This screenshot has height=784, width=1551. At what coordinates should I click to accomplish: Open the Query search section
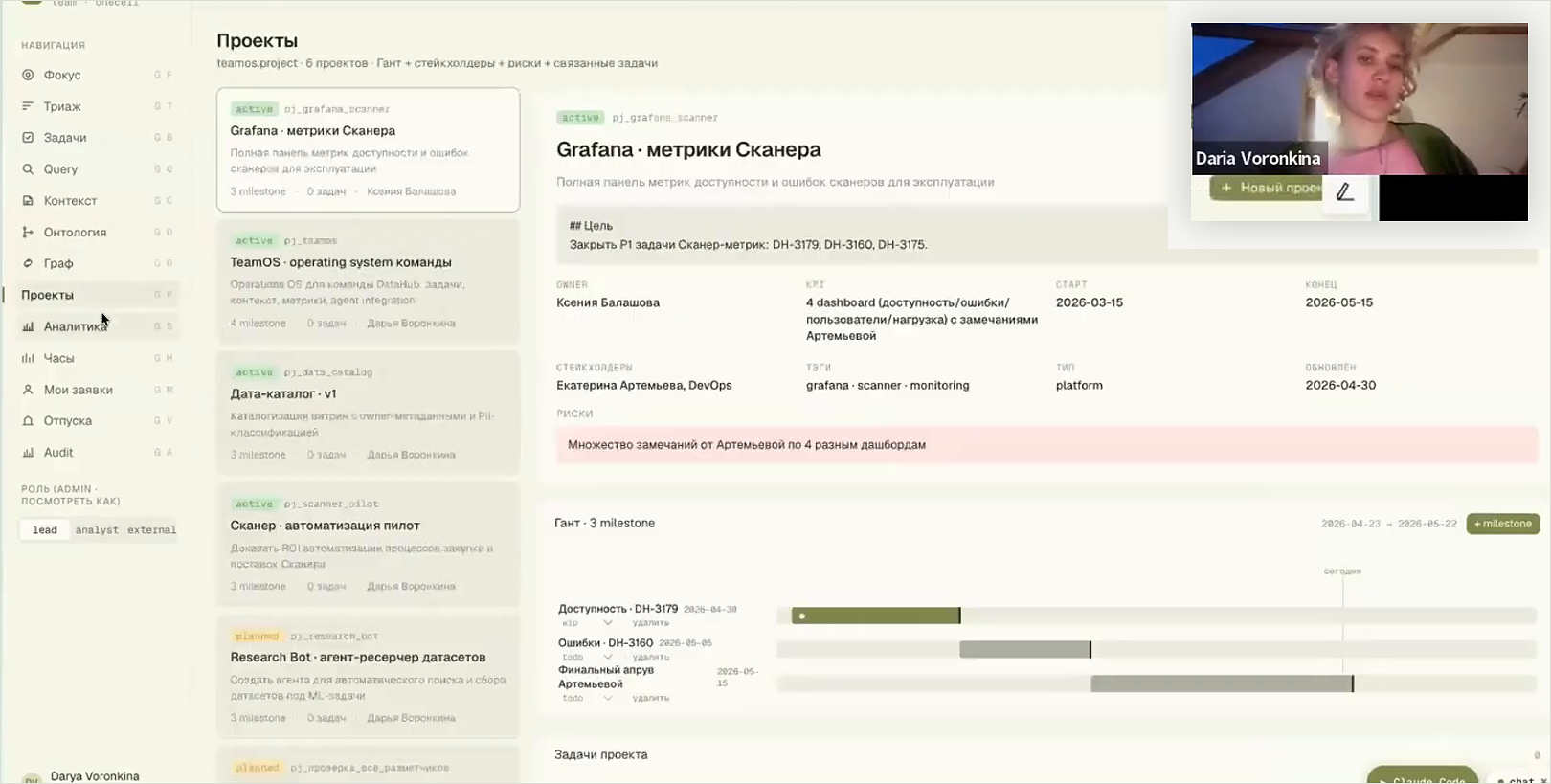click(60, 169)
